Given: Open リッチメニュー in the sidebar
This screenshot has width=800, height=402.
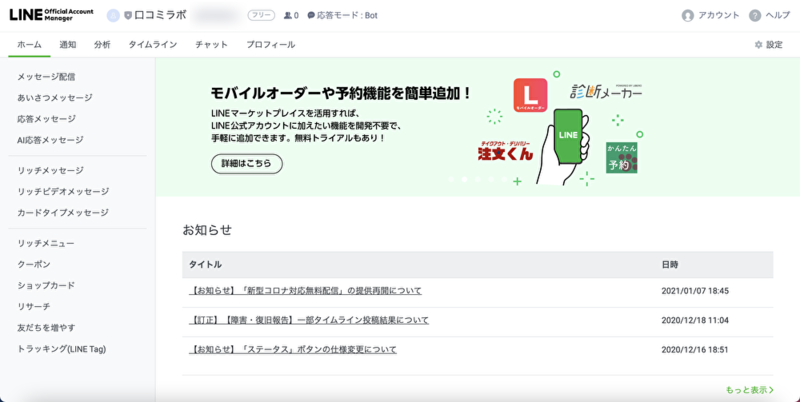Looking at the screenshot, I should click(x=46, y=243).
